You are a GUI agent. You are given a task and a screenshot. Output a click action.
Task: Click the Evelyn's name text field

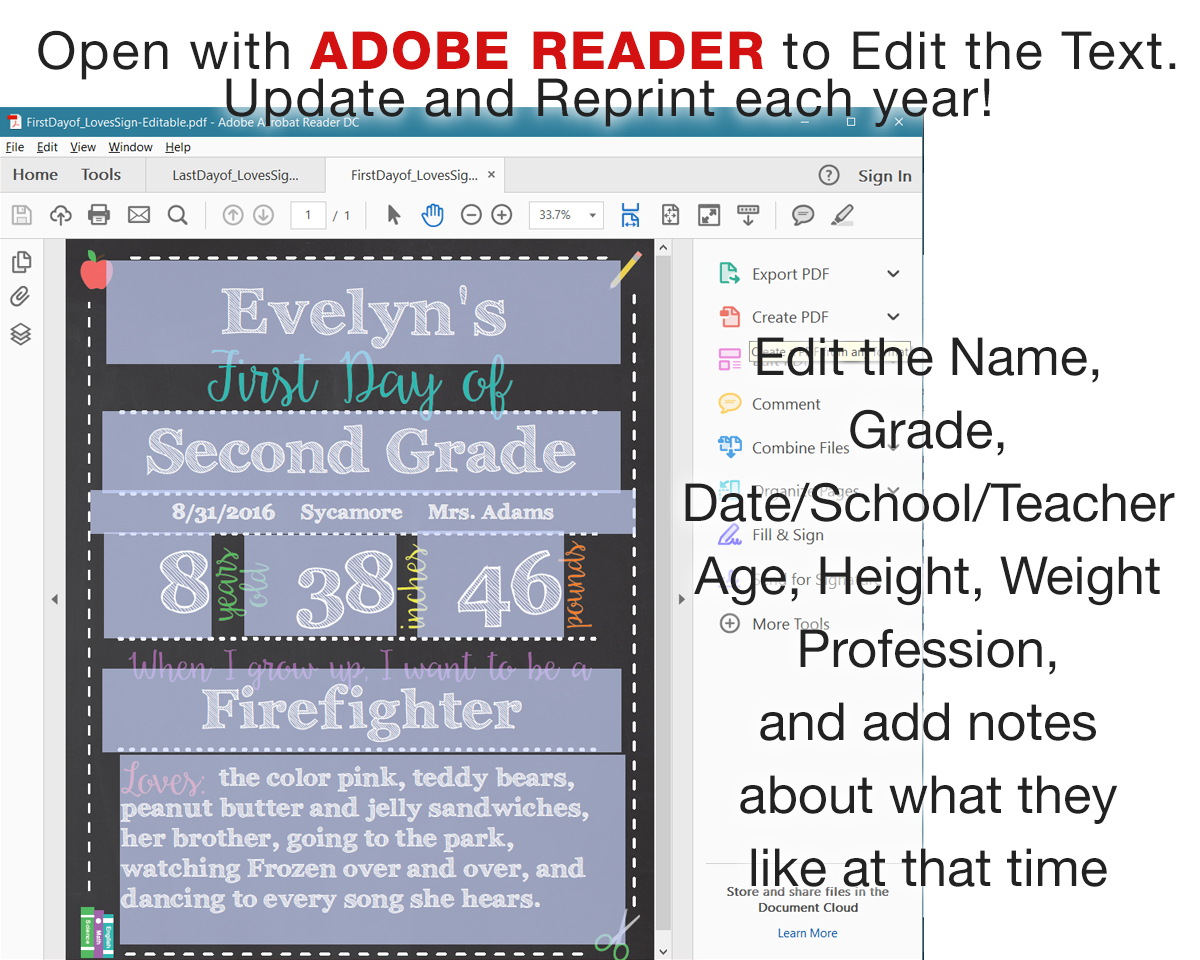pyautogui.click(x=363, y=312)
